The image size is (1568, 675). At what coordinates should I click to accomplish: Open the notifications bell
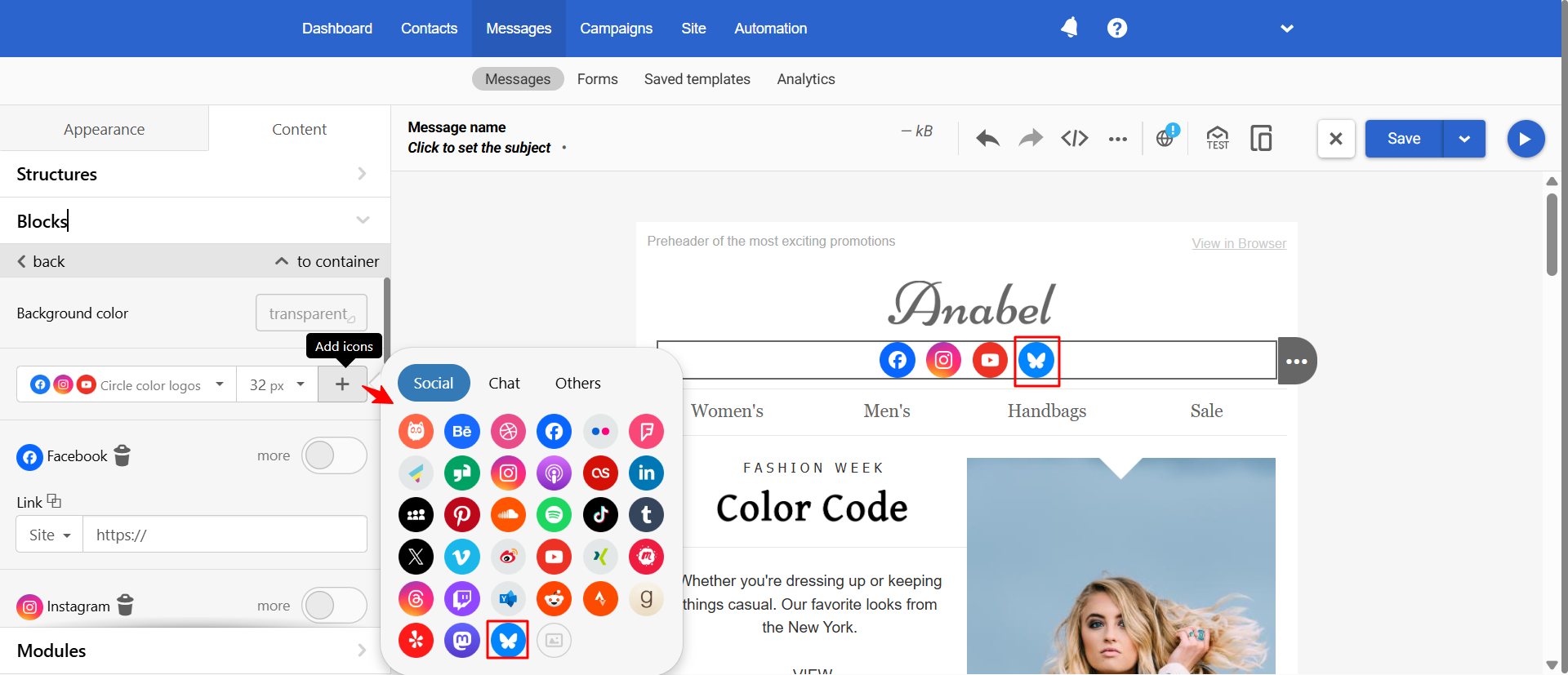point(1070,28)
